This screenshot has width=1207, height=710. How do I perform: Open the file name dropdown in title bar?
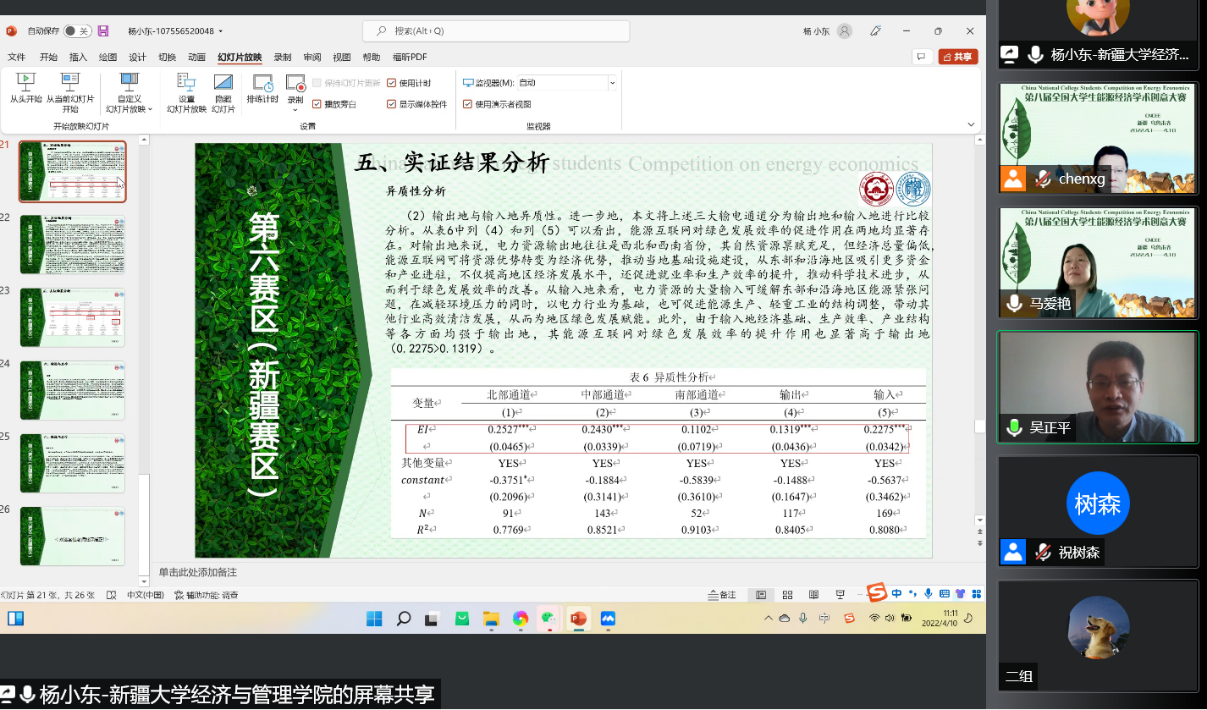tap(220, 31)
